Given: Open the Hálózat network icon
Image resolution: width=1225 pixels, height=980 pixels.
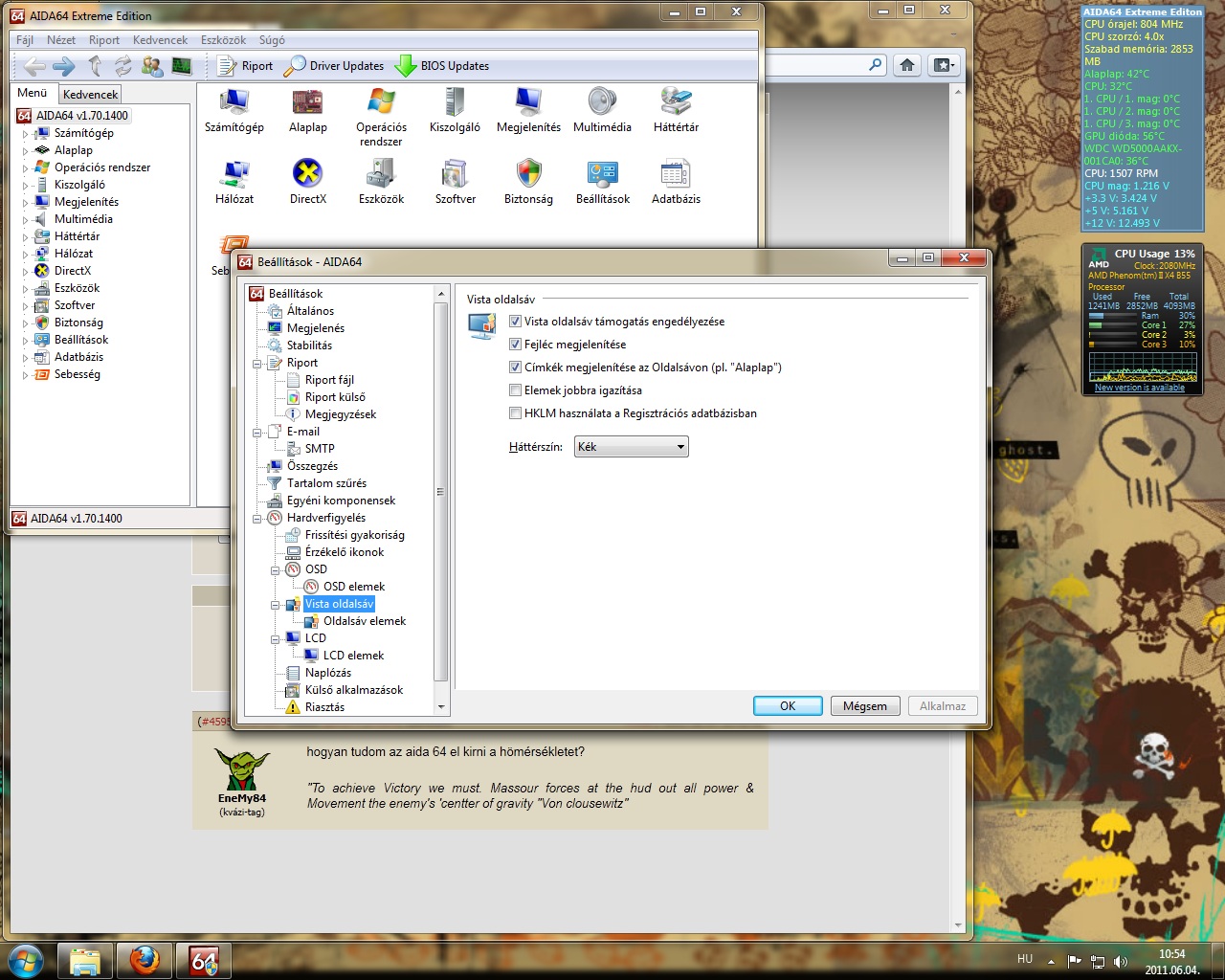Looking at the screenshot, I should click(x=234, y=183).
